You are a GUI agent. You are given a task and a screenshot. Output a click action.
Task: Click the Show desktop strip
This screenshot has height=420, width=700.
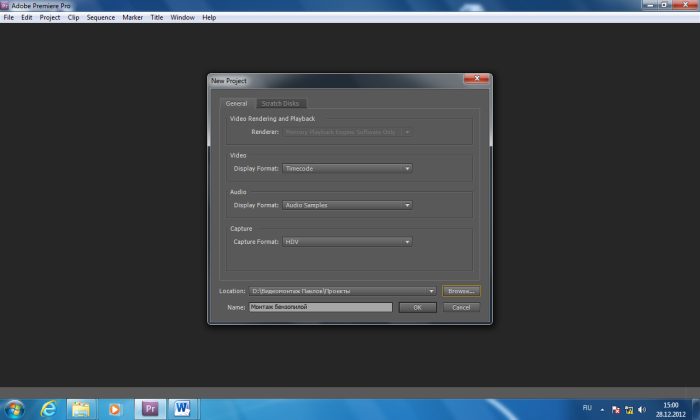point(696,409)
